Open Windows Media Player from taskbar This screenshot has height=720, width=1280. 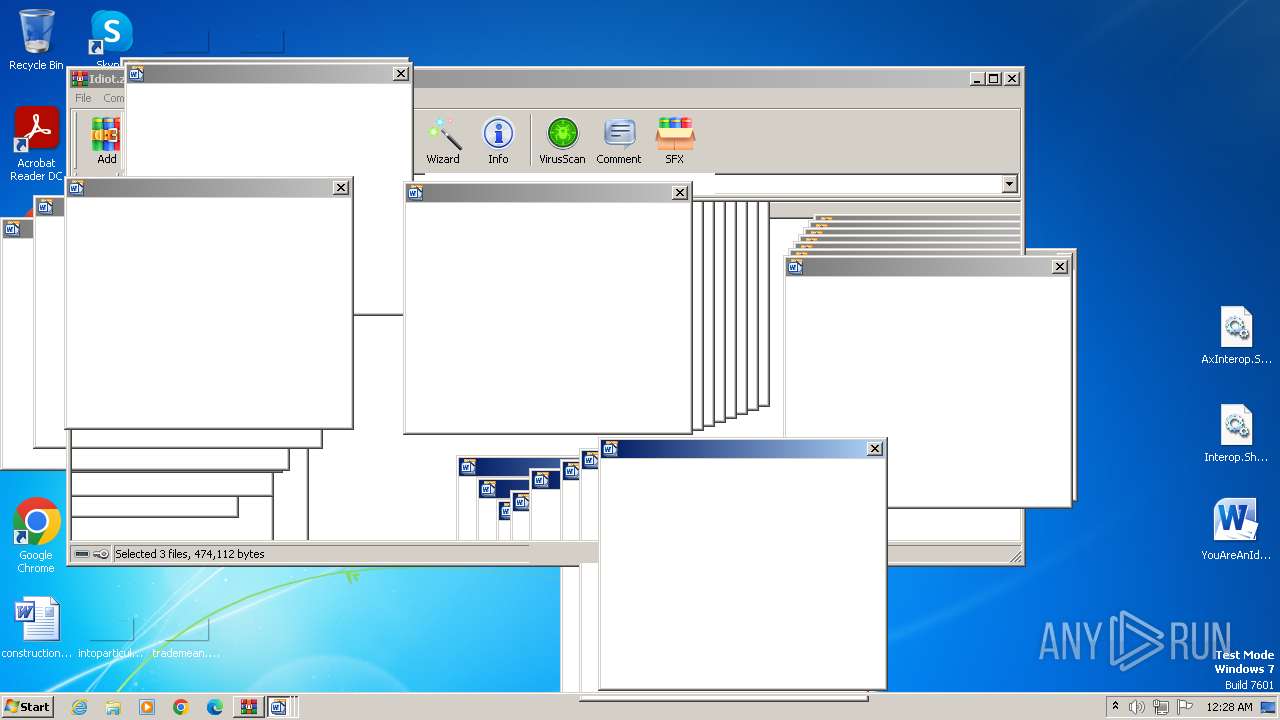(147, 707)
